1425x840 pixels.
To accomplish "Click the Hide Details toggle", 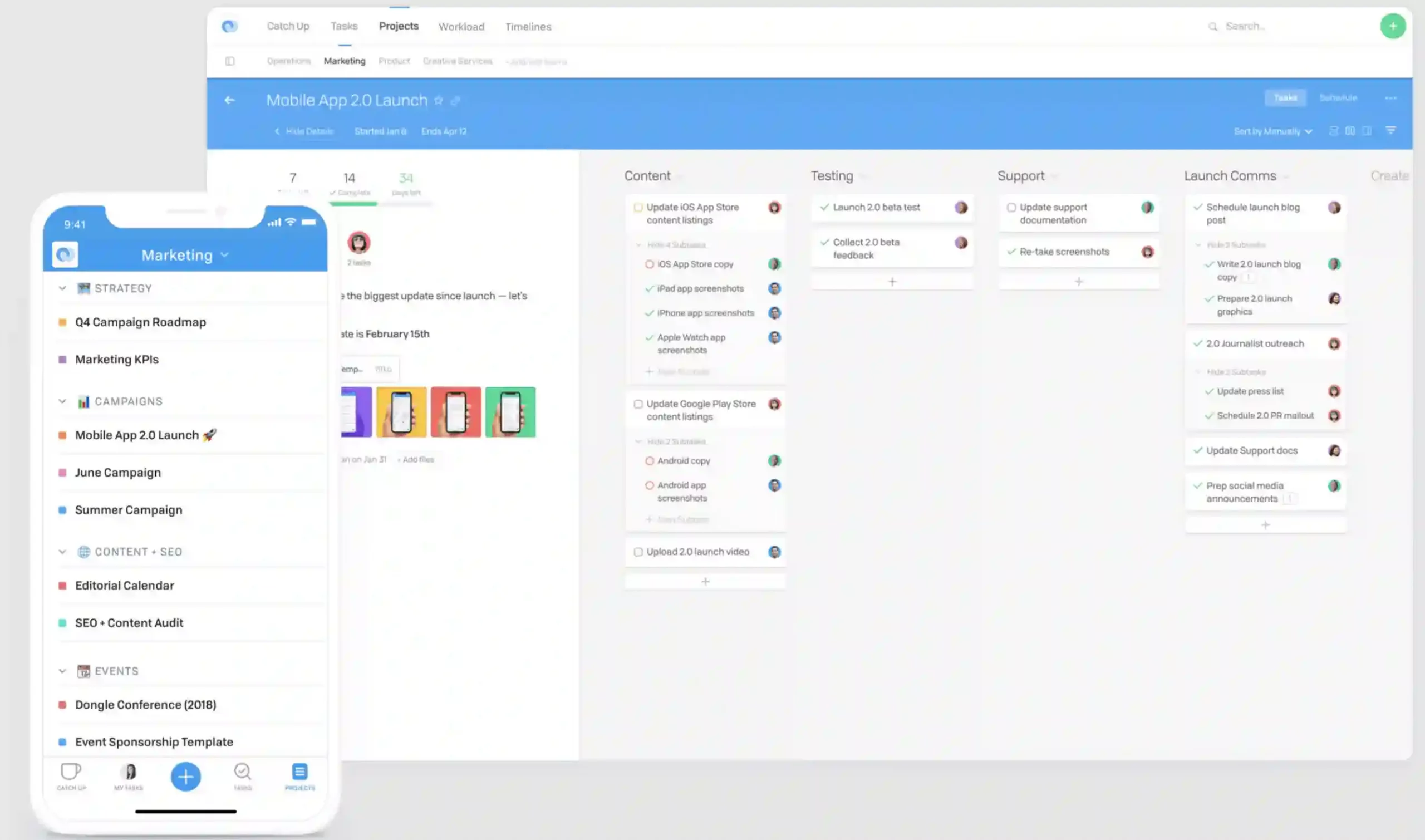I will pyautogui.click(x=305, y=130).
